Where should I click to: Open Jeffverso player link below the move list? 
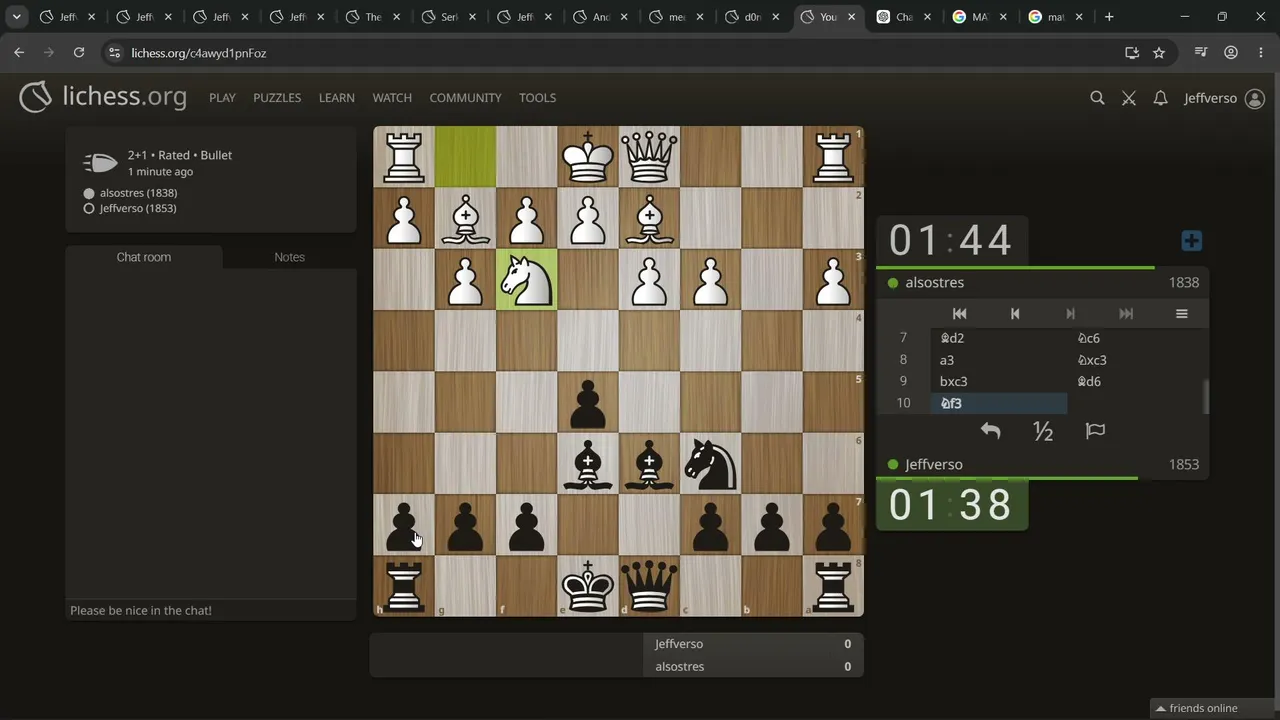tap(934, 465)
